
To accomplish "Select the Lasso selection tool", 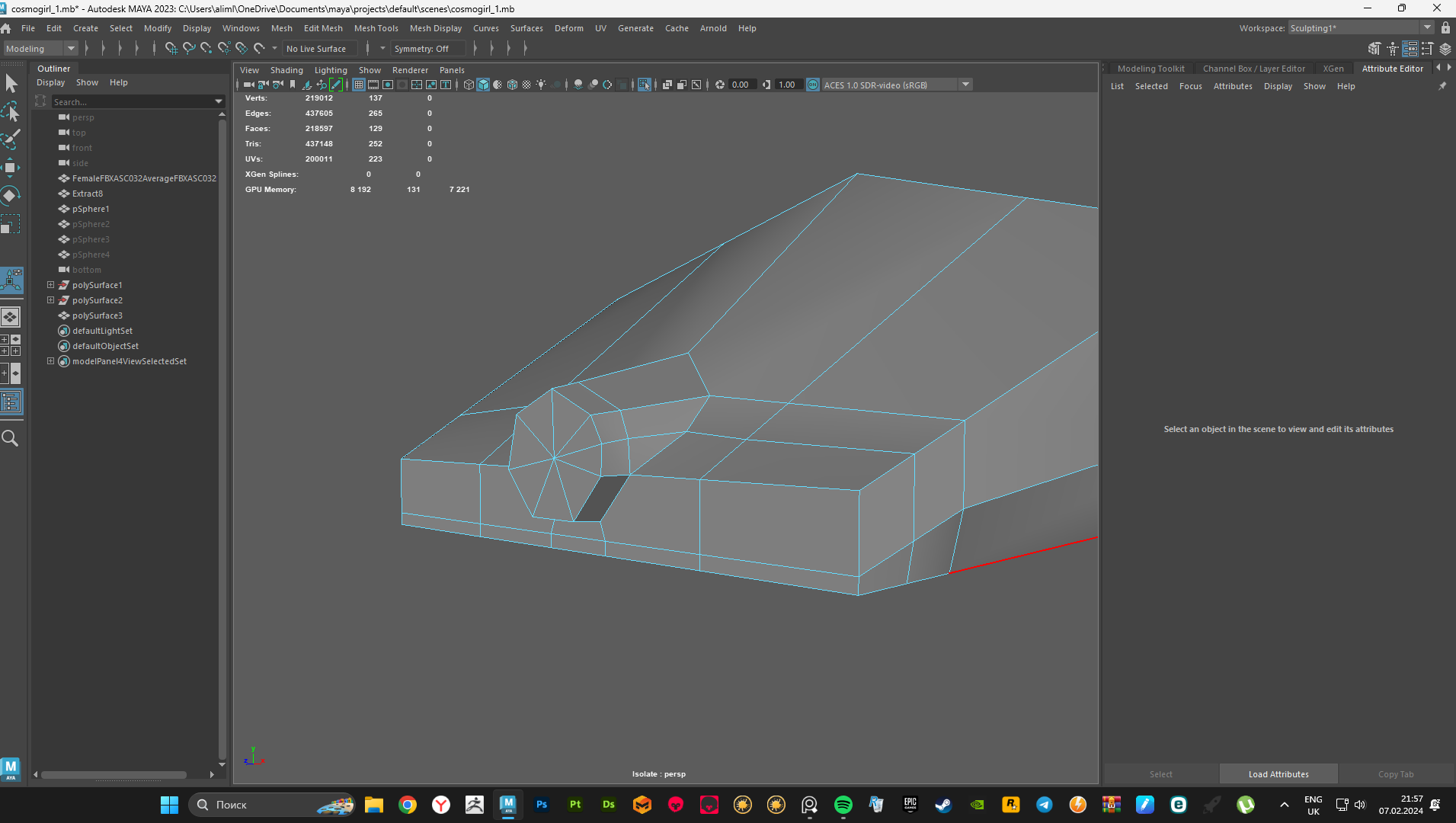I will point(11,112).
